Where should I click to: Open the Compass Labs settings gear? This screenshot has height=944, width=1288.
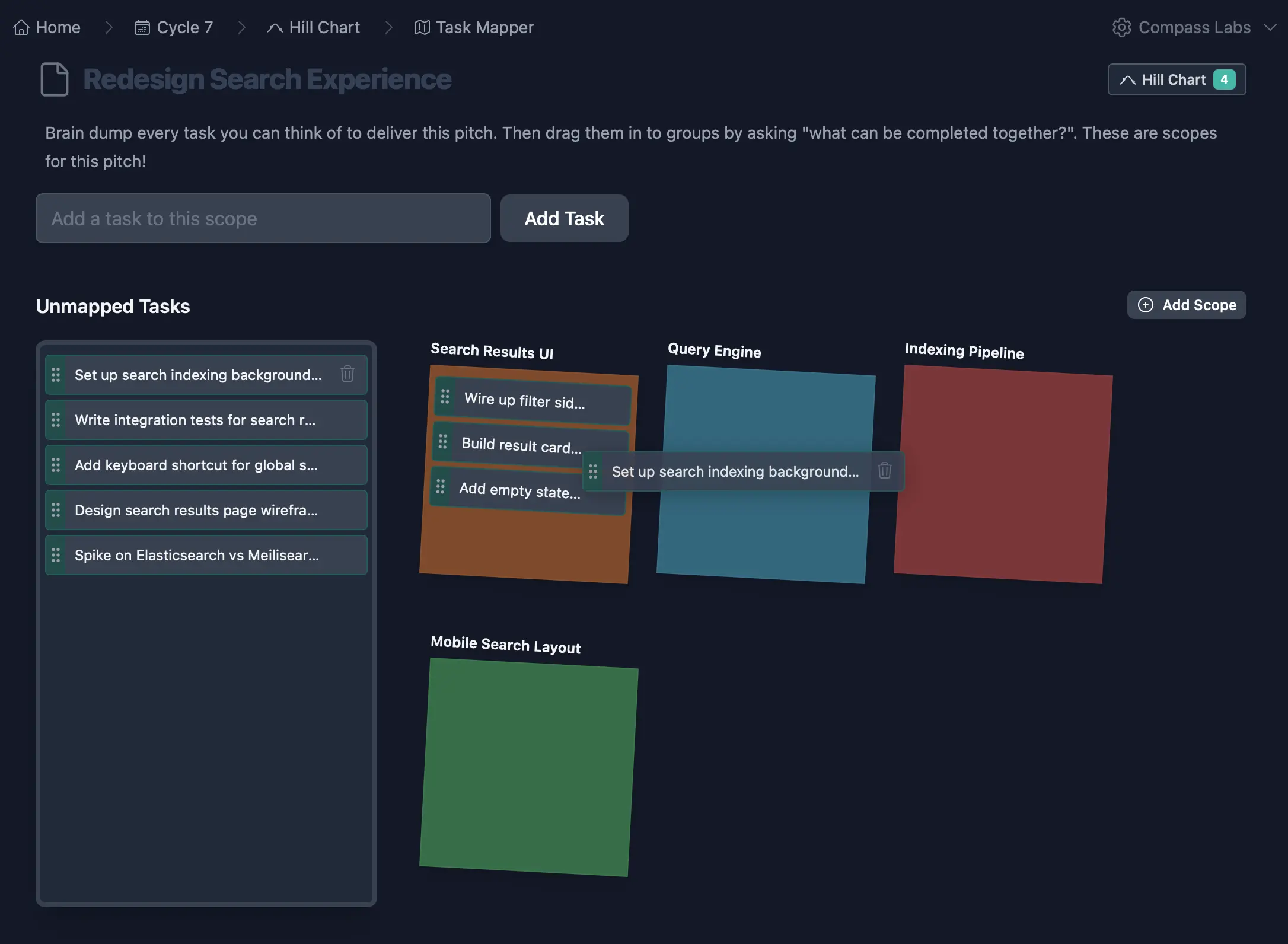[1123, 27]
